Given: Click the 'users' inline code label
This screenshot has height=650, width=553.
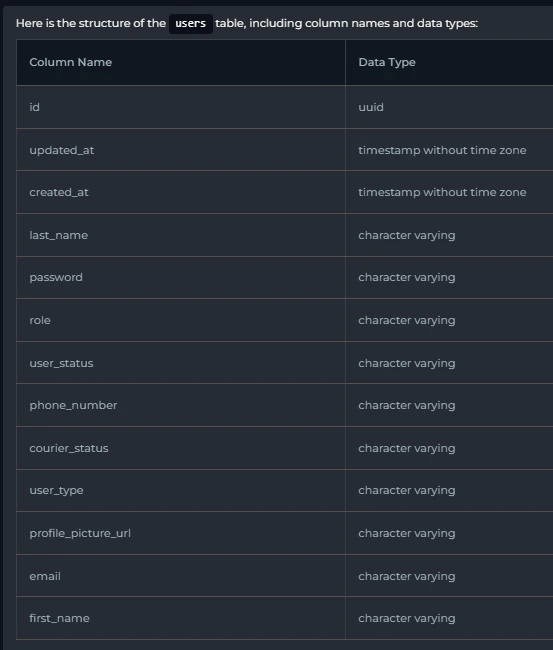Looking at the screenshot, I should [191, 23].
